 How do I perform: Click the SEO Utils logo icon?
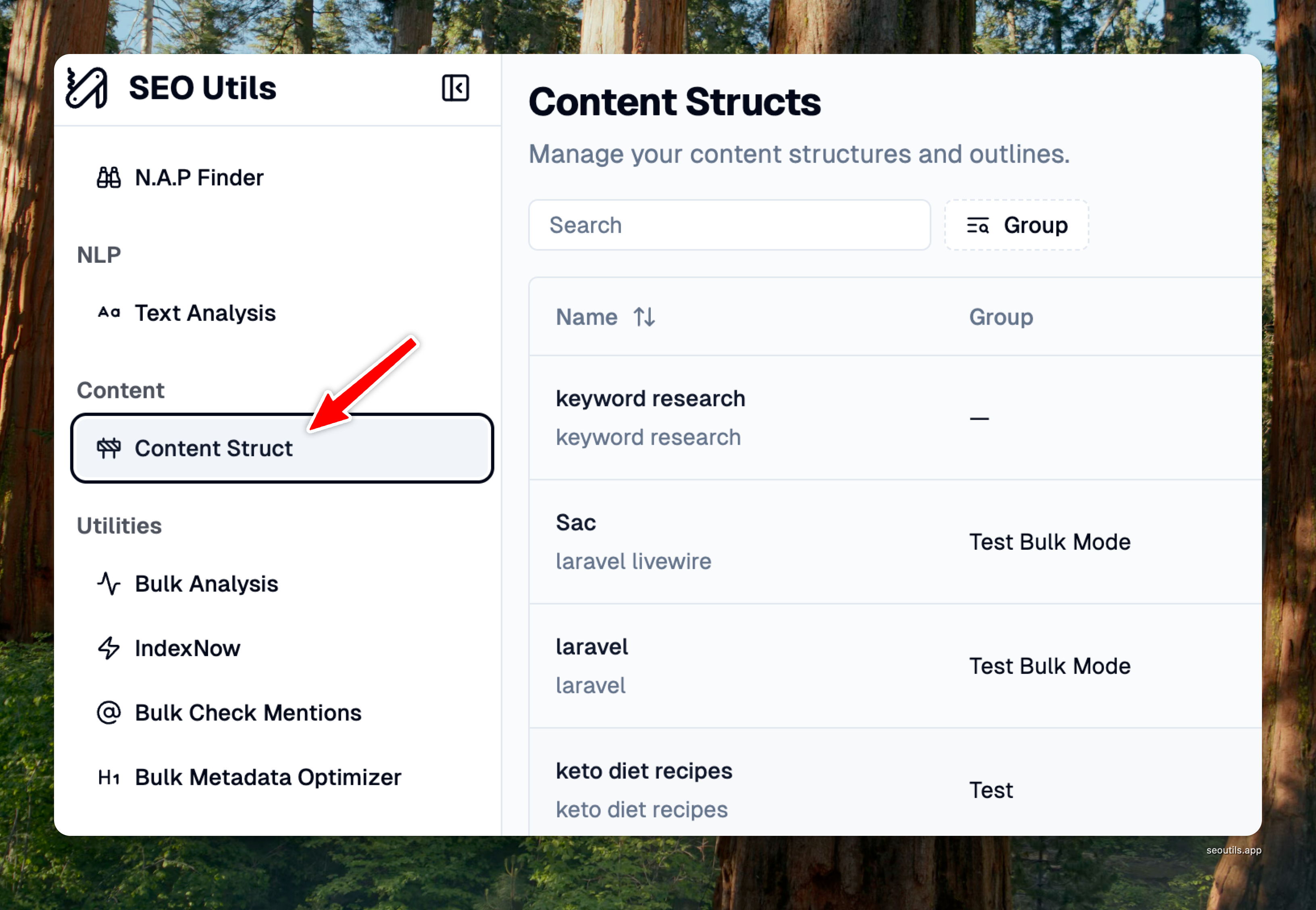point(87,88)
